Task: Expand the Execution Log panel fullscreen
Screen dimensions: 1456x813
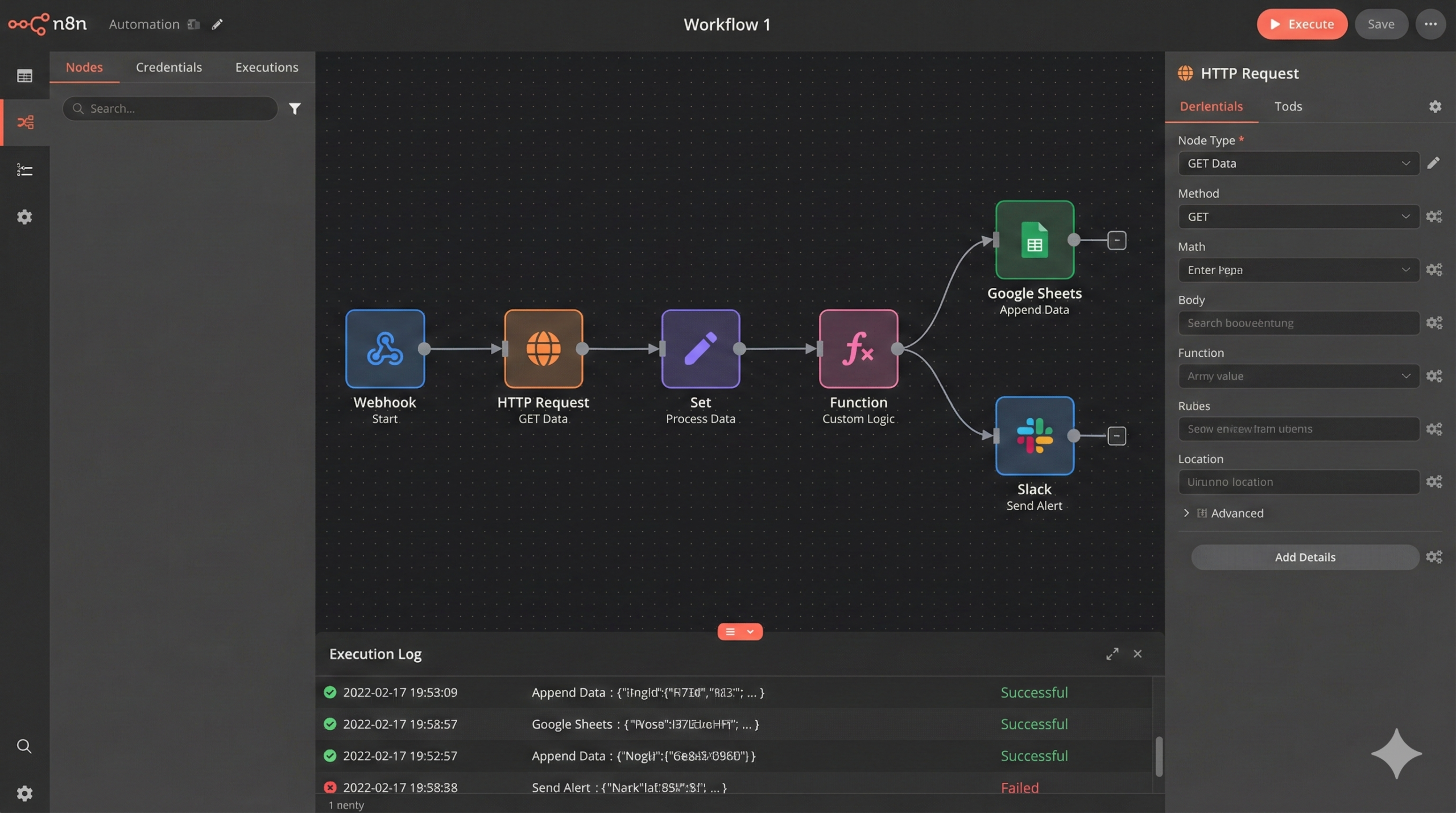Action: 1112,654
